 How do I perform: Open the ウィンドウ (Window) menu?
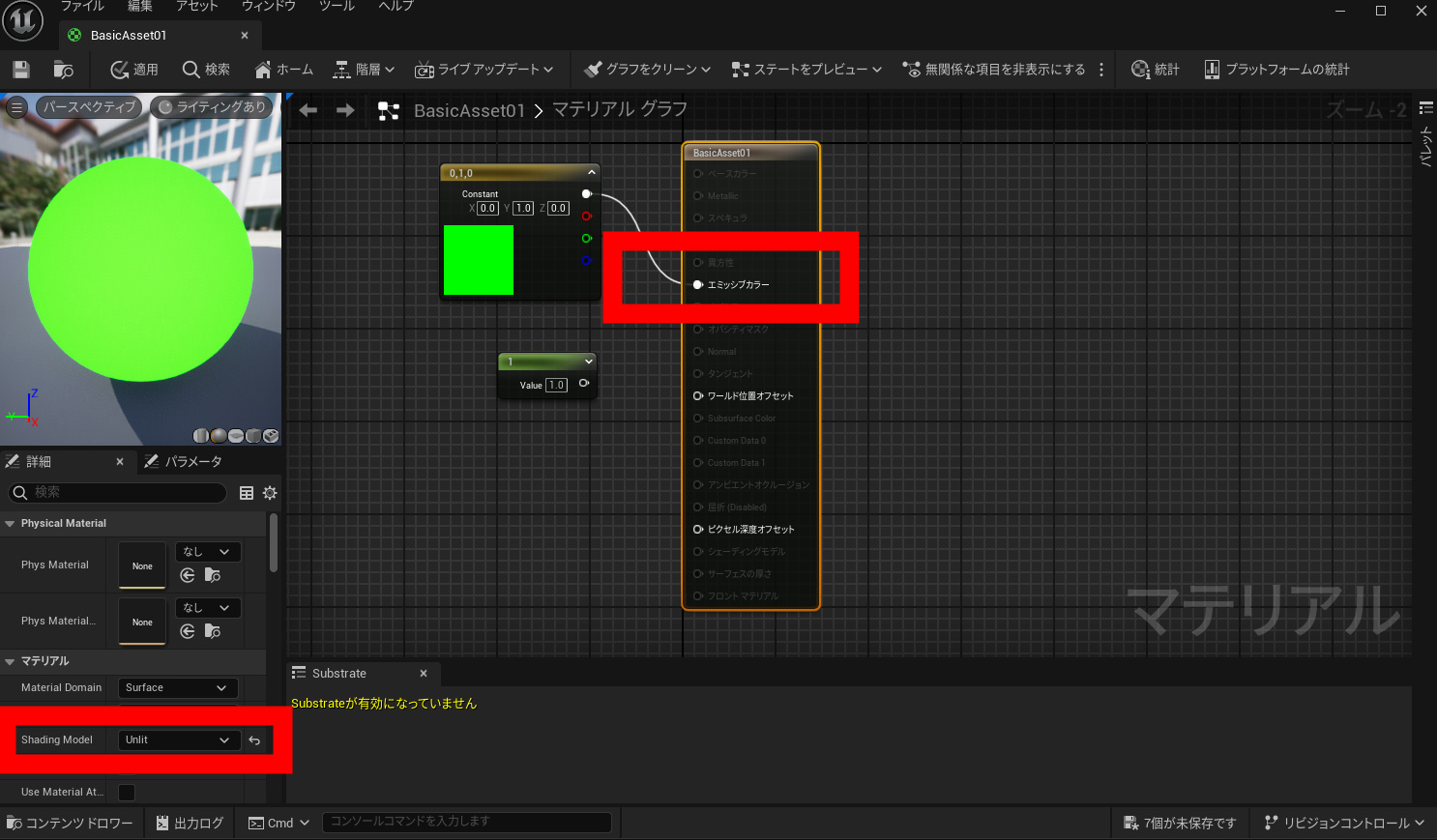pos(268,7)
